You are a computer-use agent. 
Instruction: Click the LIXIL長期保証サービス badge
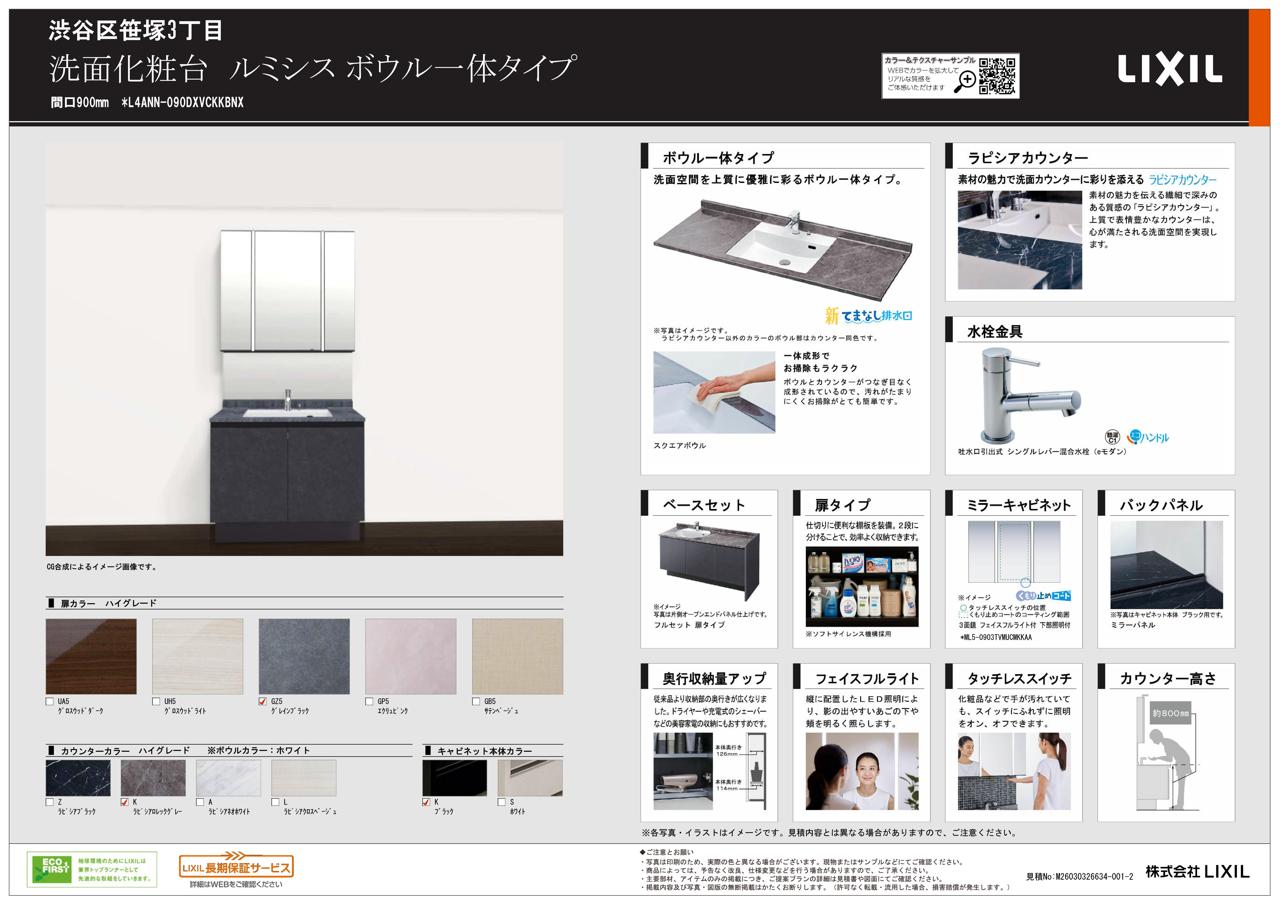(x=236, y=868)
